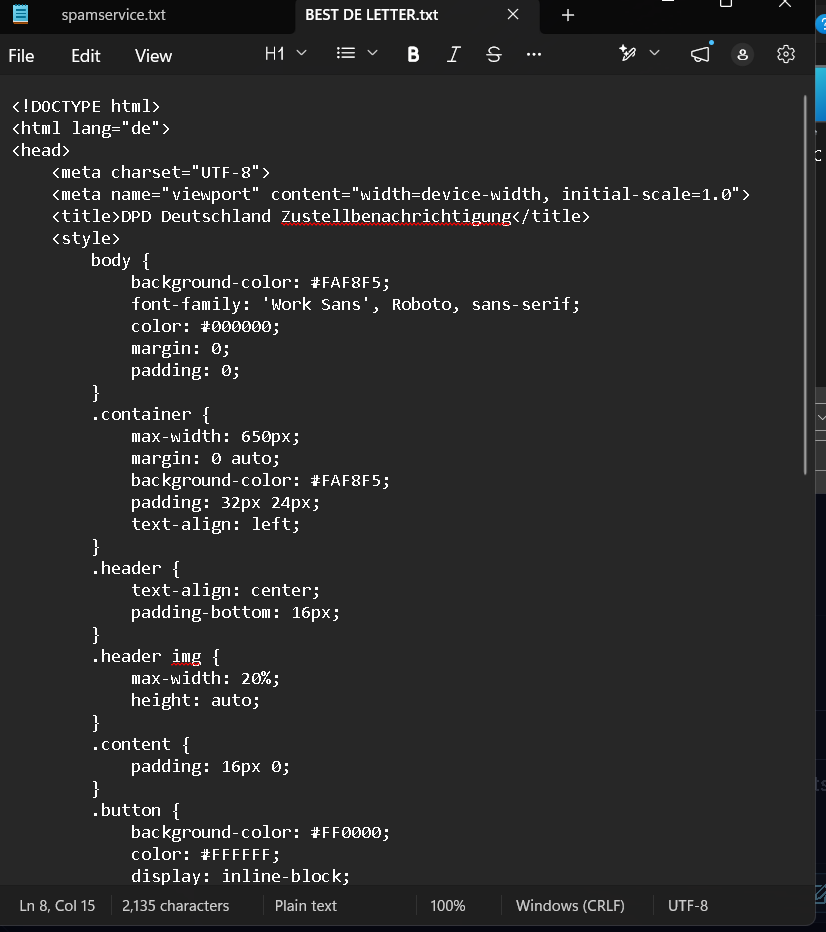Click the html lang="de" line
The width and height of the screenshot is (826, 932).
(91, 128)
